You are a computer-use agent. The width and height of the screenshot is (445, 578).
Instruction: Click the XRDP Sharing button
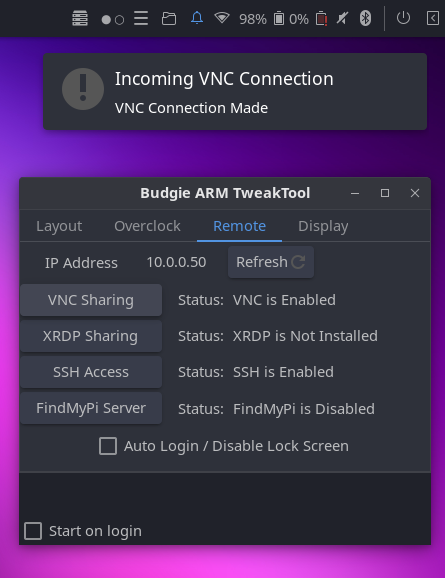(91, 336)
